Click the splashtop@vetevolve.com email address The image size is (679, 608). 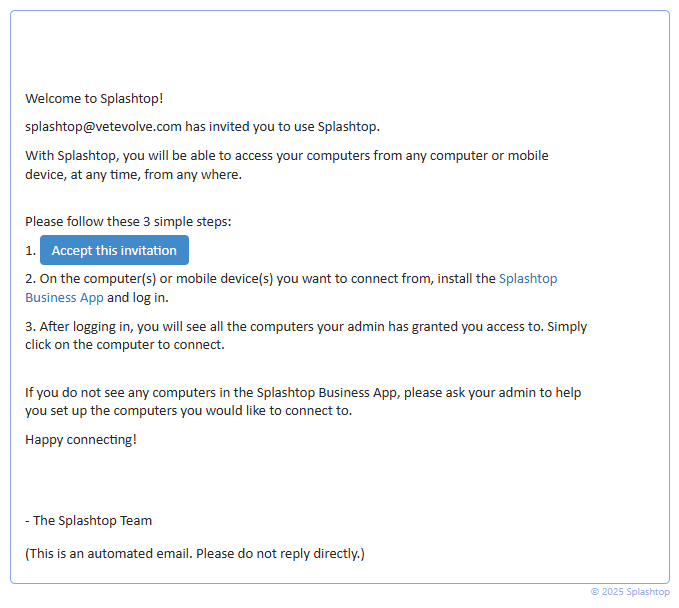[x=103, y=127]
